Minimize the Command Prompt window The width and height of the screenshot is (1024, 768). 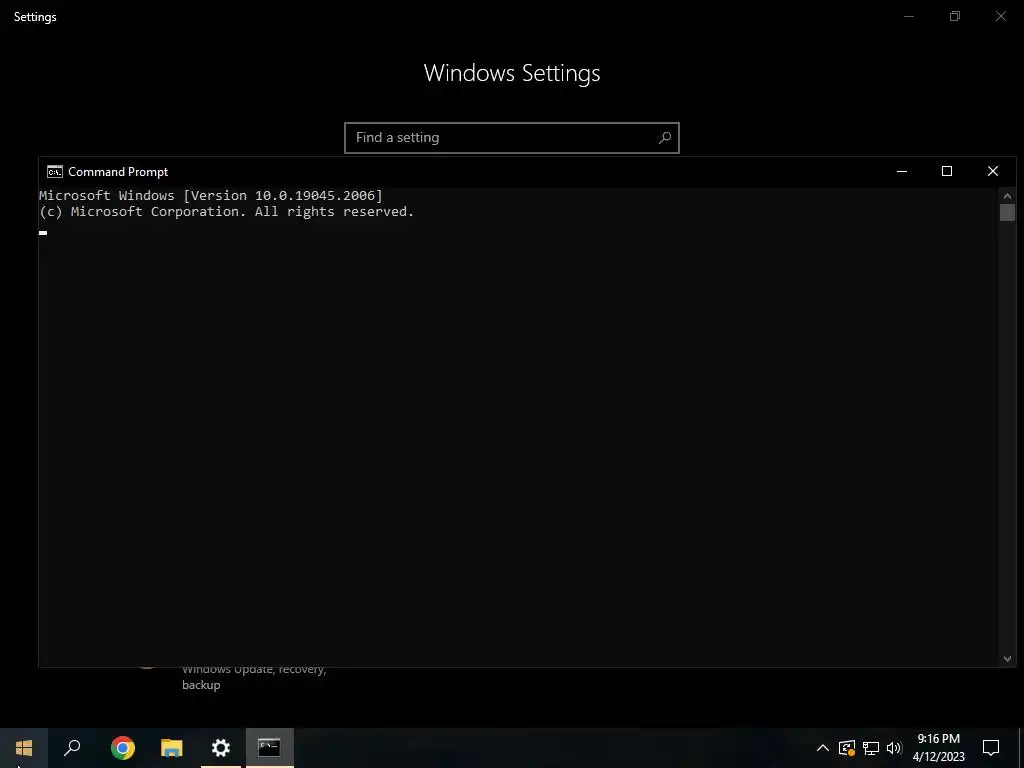pyautogui.click(x=902, y=171)
